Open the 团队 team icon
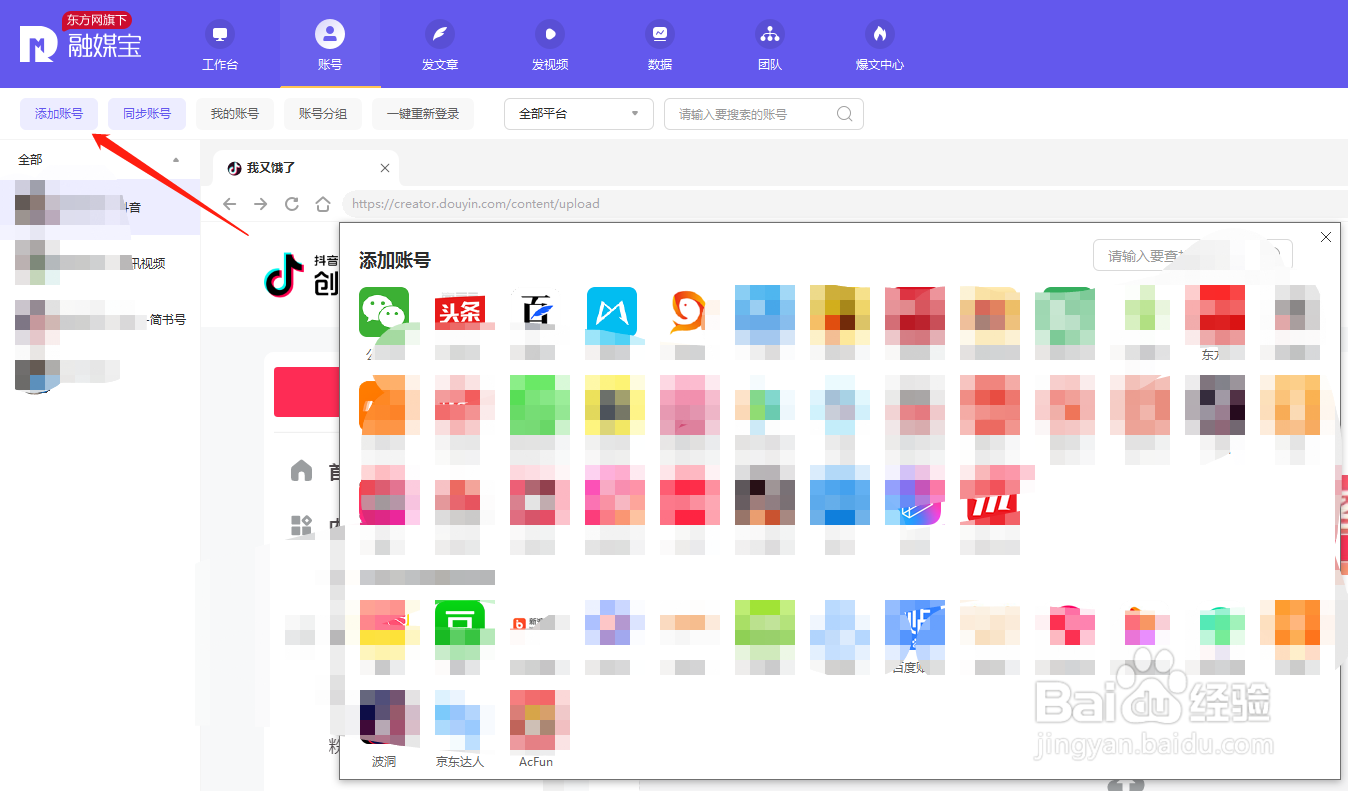This screenshot has height=791, width=1348. 770,34
